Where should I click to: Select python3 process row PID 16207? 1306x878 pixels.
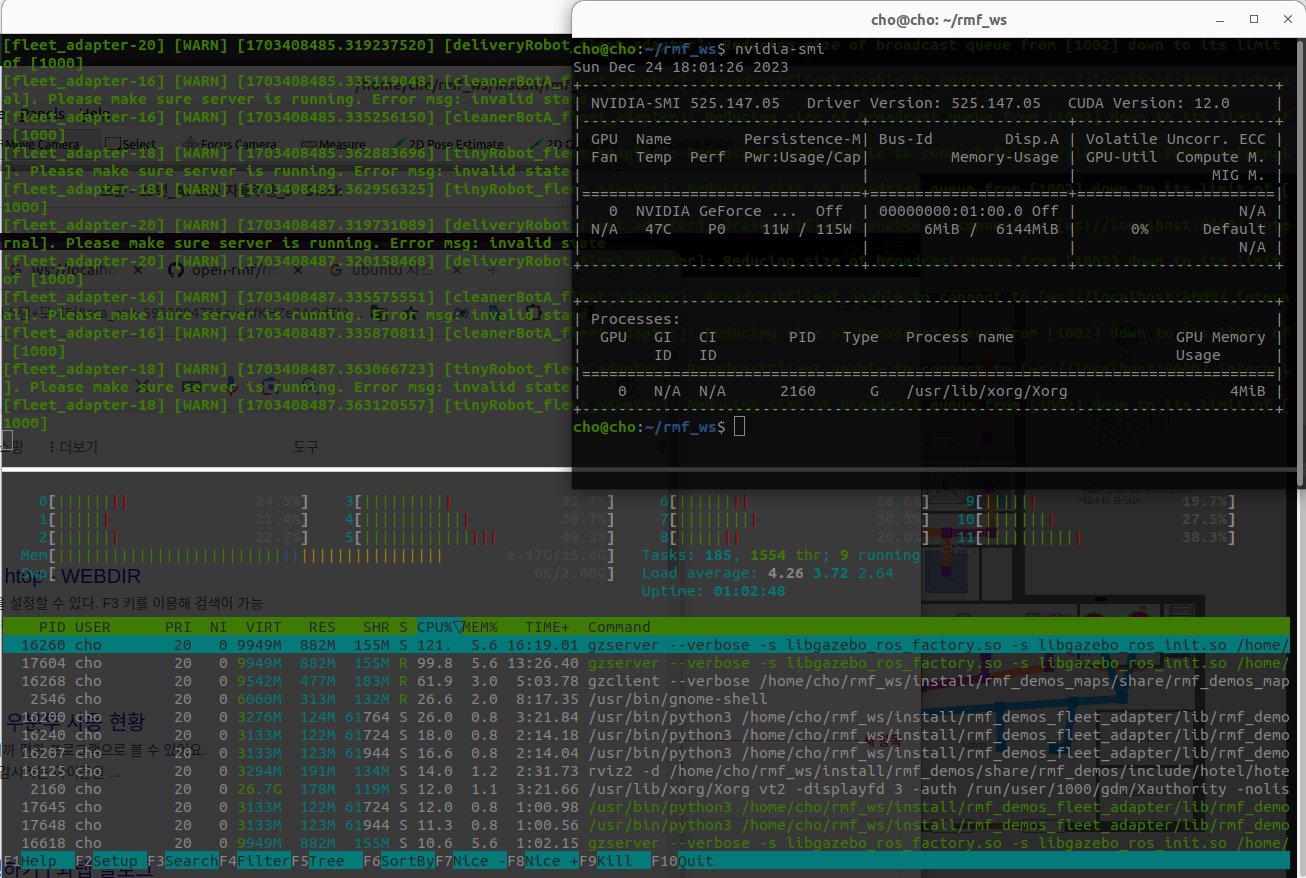(x=646, y=753)
